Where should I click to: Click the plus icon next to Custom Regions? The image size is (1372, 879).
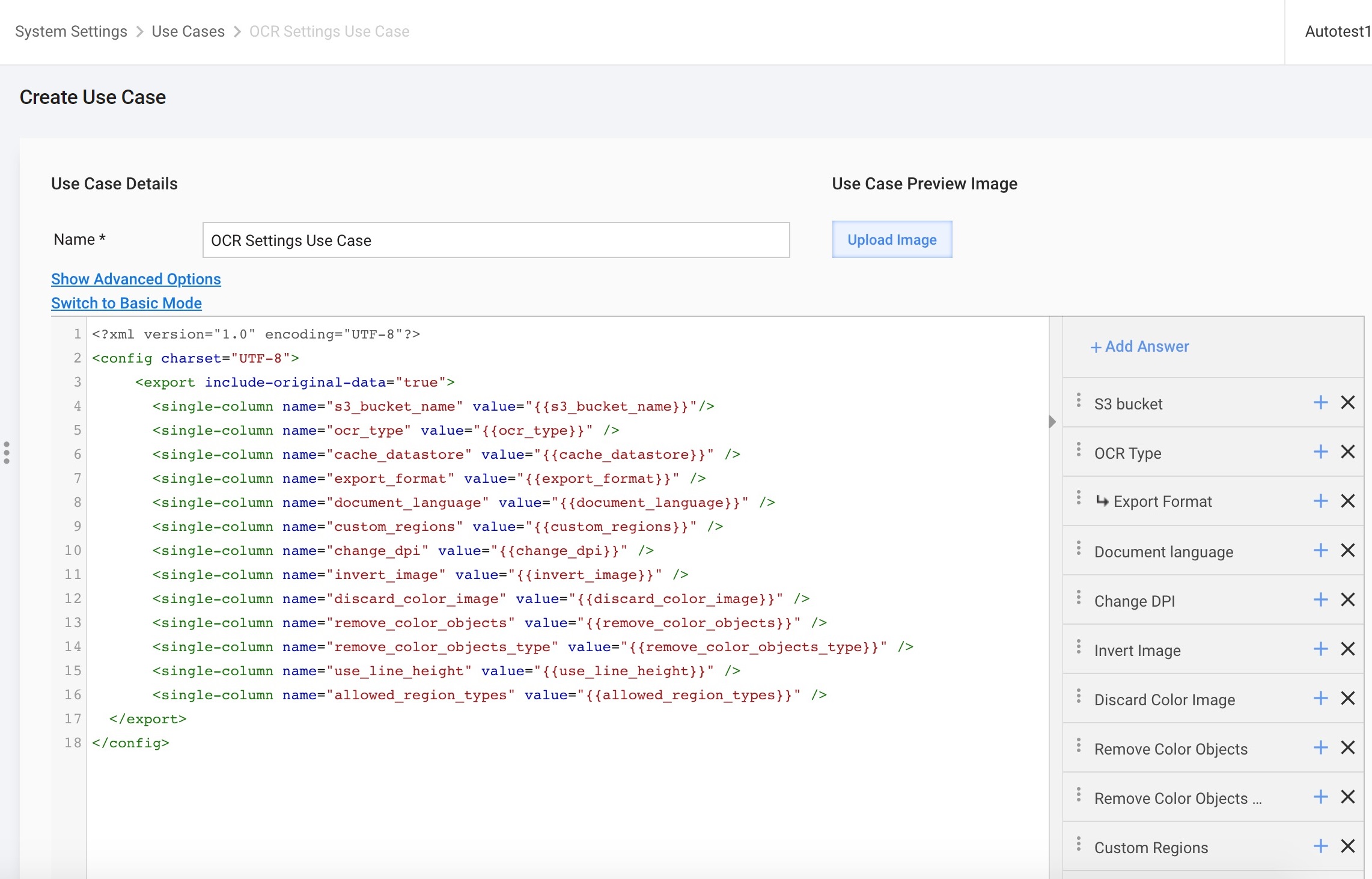tap(1320, 846)
